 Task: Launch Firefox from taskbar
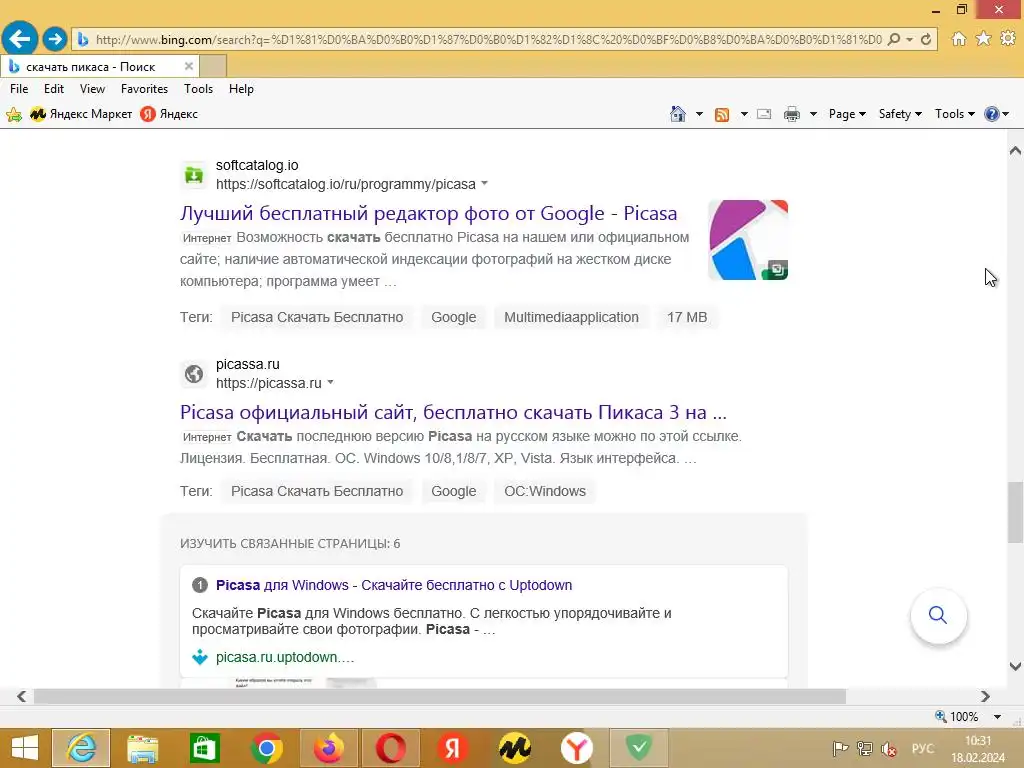pos(328,748)
